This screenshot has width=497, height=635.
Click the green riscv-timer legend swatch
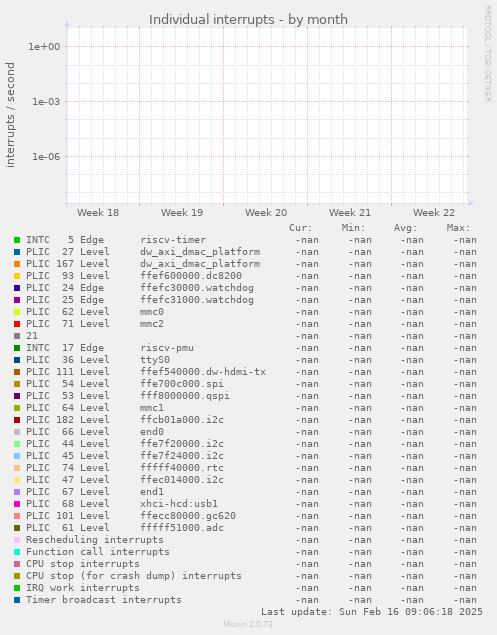click(17, 240)
